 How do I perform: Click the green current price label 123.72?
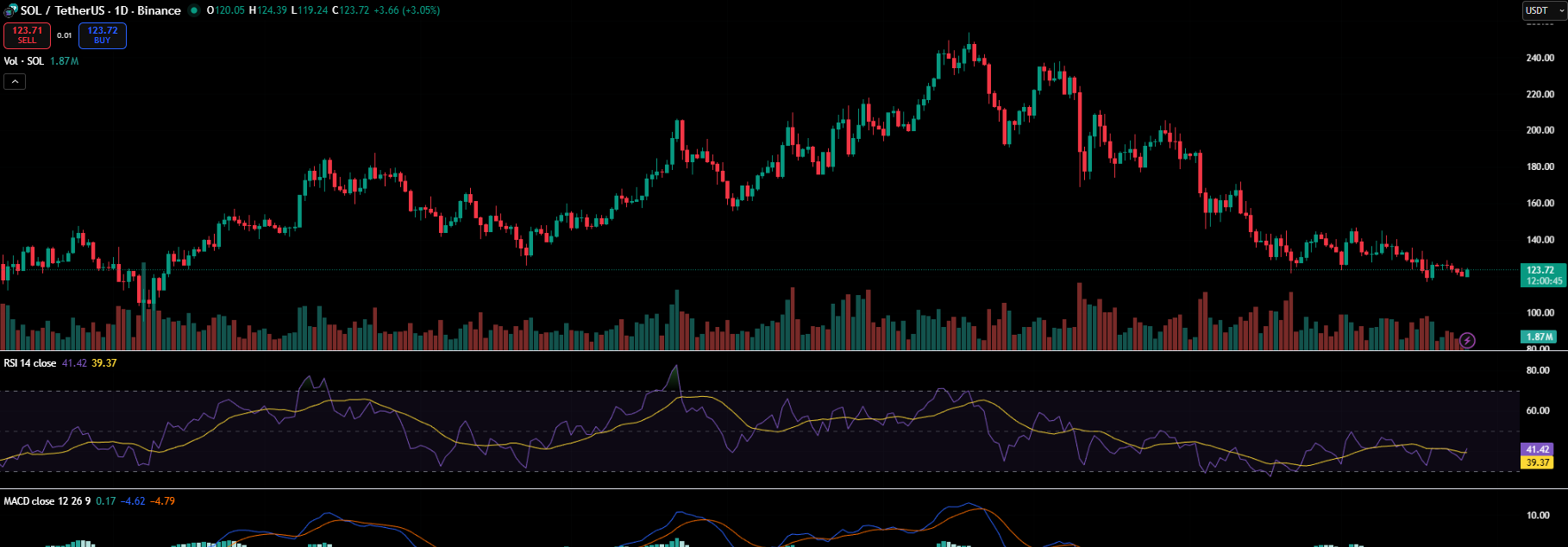[1543, 275]
